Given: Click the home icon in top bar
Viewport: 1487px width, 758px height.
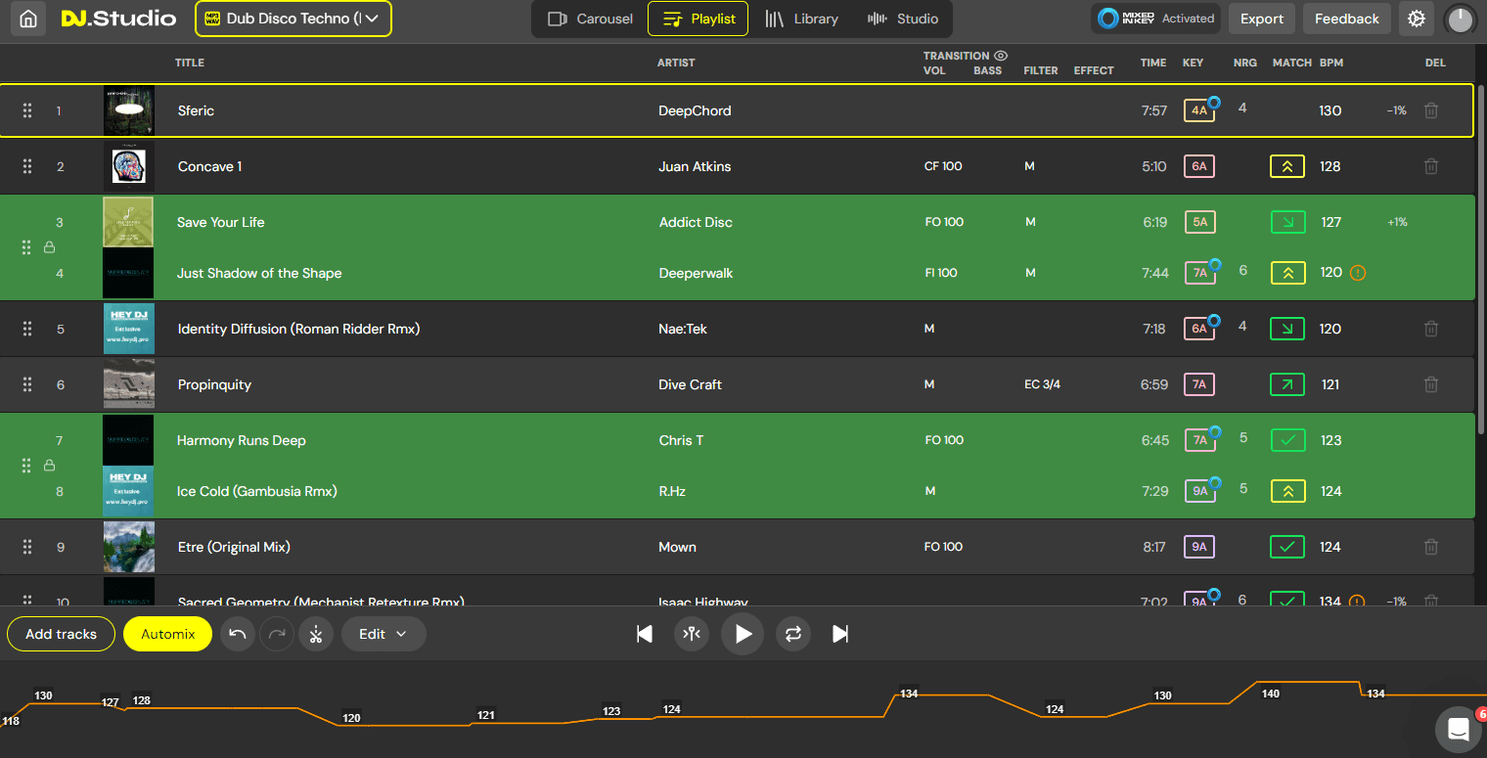Looking at the screenshot, I should pyautogui.click(x=29, y=19).
